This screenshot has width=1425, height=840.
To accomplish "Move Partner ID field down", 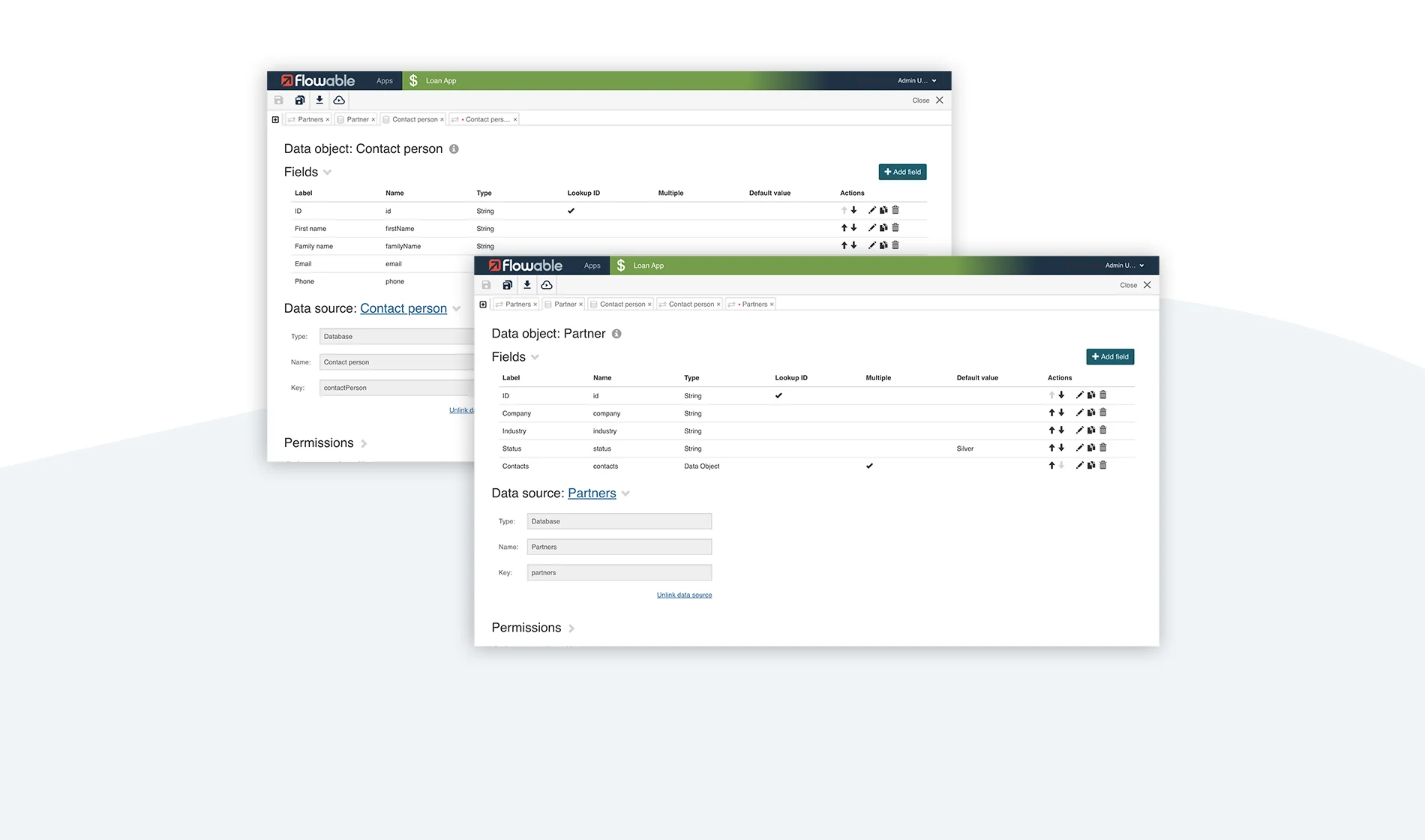I will [1061, 395].
